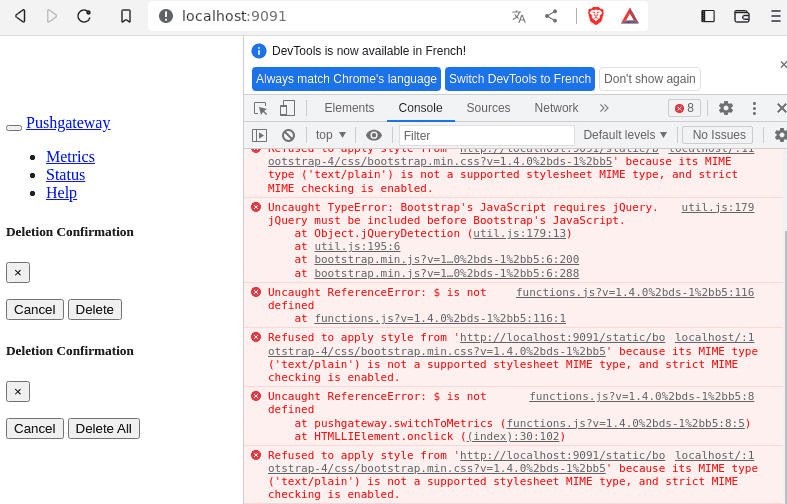The width and height of the screenshot is (787, 504).
Task: Close first Deletion Confirmation with × above Delete
Action: (x=18, y=273)
